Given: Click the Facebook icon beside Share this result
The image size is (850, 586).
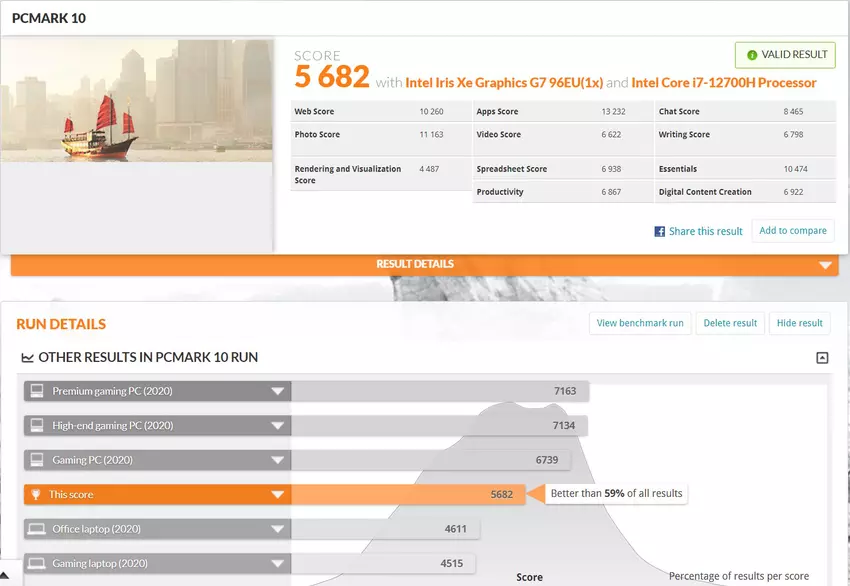Looking at the screenshot, I should [x=659, y=231].
